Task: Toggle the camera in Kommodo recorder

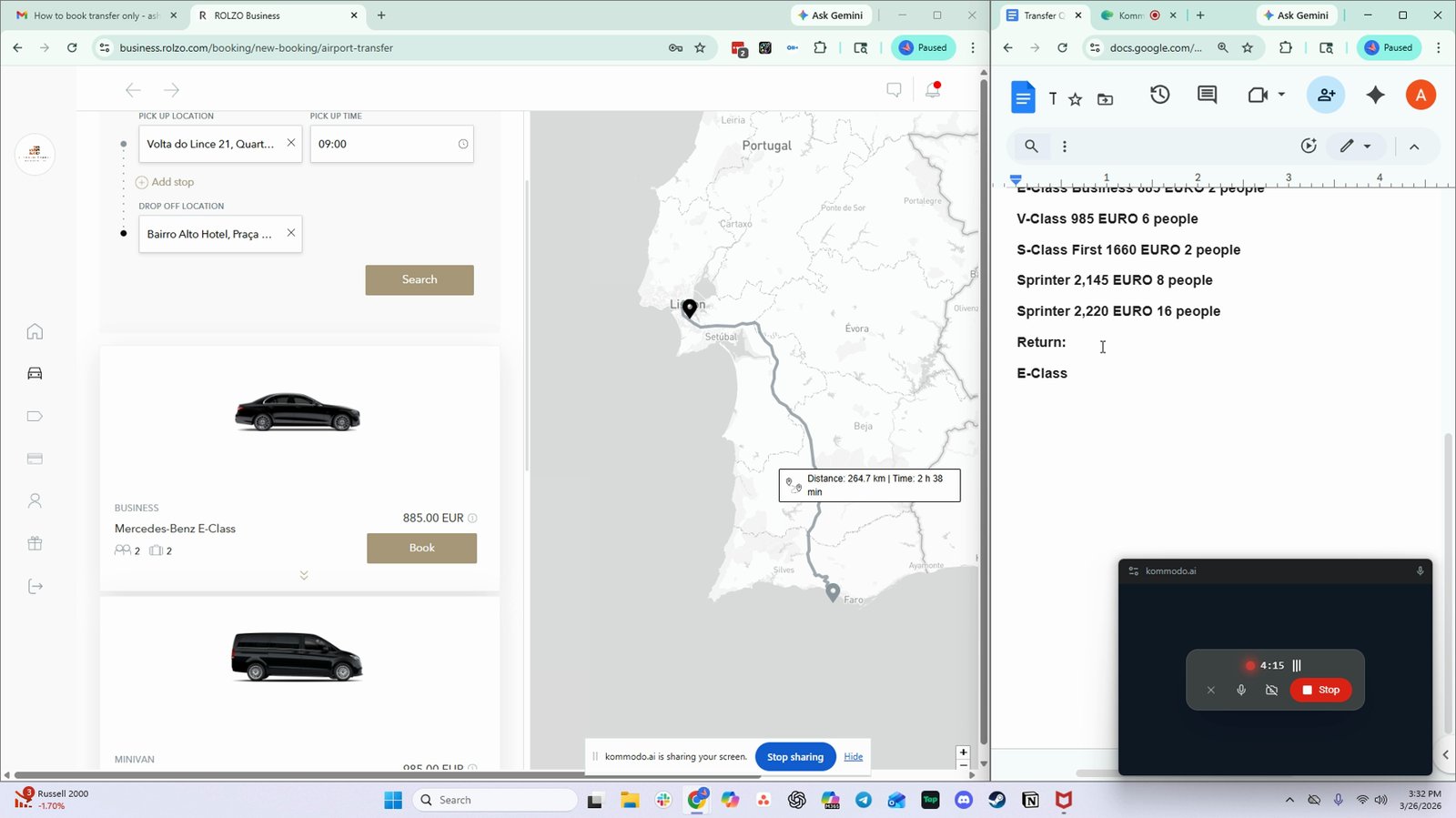Action: point(1271,690)
